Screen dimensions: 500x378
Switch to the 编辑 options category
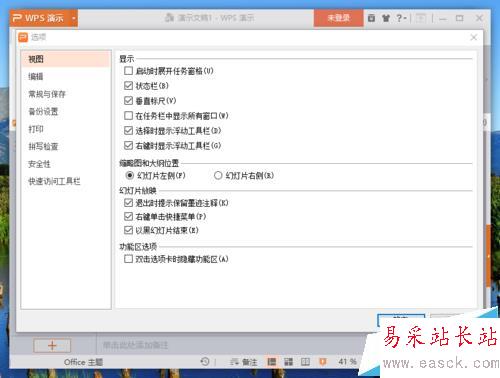coord(66,77)
